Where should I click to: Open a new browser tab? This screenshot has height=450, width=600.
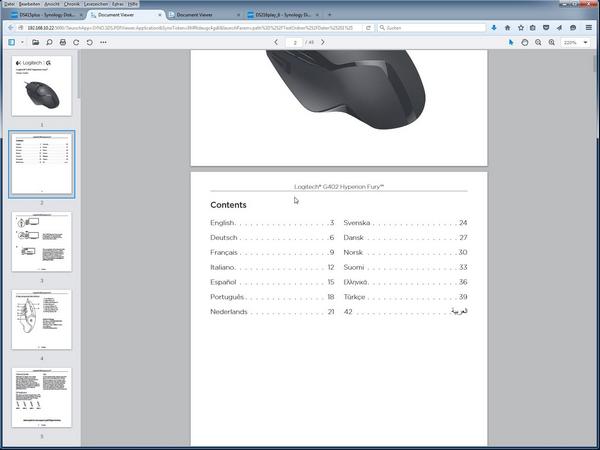click(330, 15)
